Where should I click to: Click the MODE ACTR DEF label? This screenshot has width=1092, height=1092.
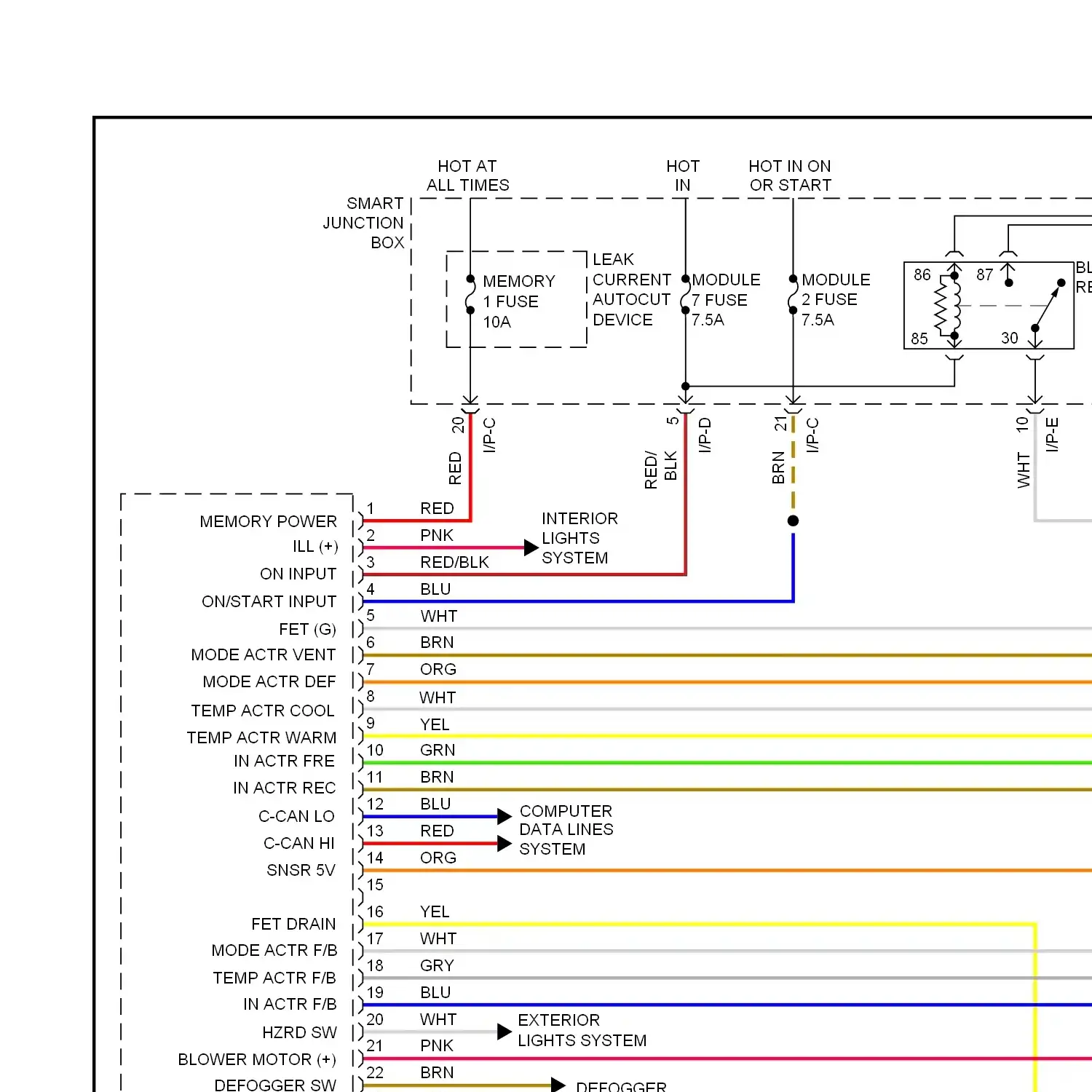[x=269, y=681]
